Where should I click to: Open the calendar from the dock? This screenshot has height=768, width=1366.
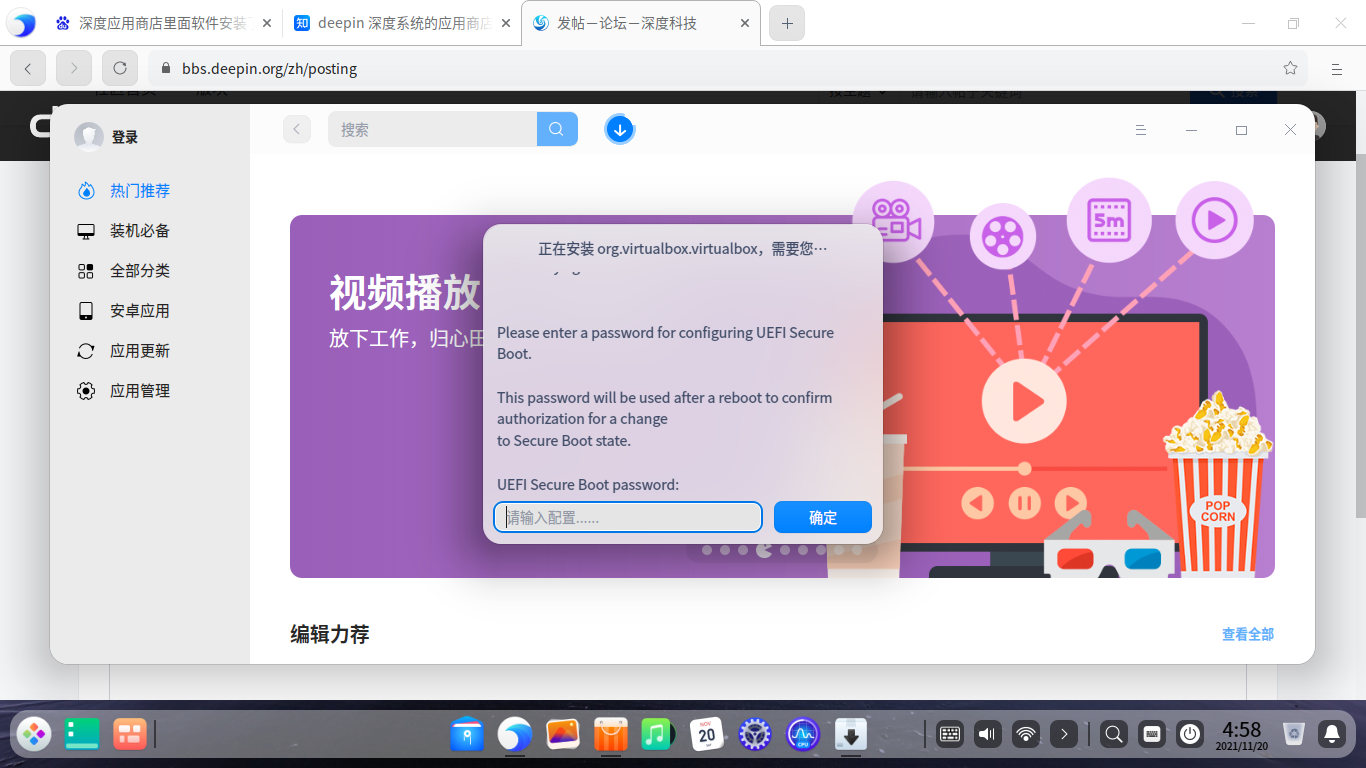point(706,734)
